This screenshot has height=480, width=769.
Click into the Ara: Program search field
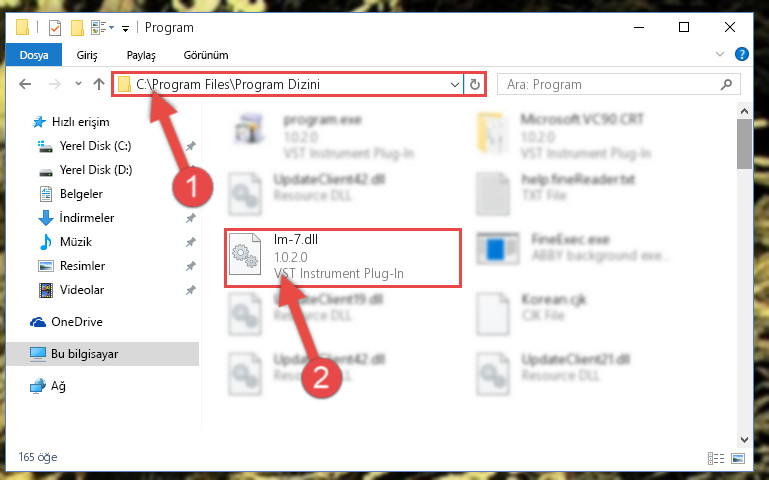(611, 84)
